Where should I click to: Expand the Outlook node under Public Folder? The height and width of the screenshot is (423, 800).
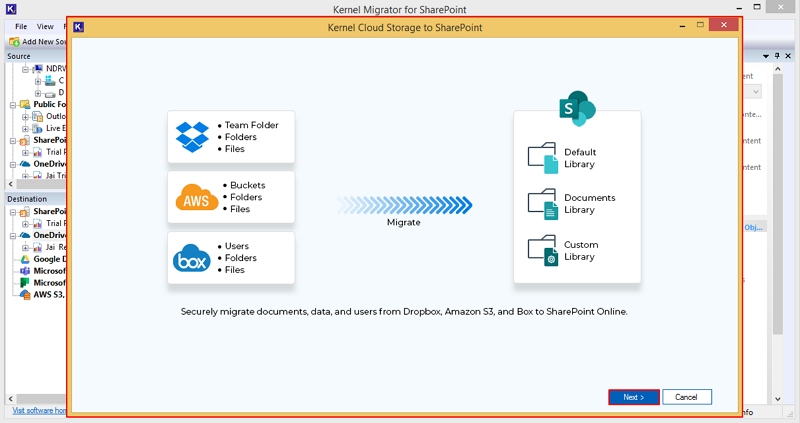coord(25,117)
